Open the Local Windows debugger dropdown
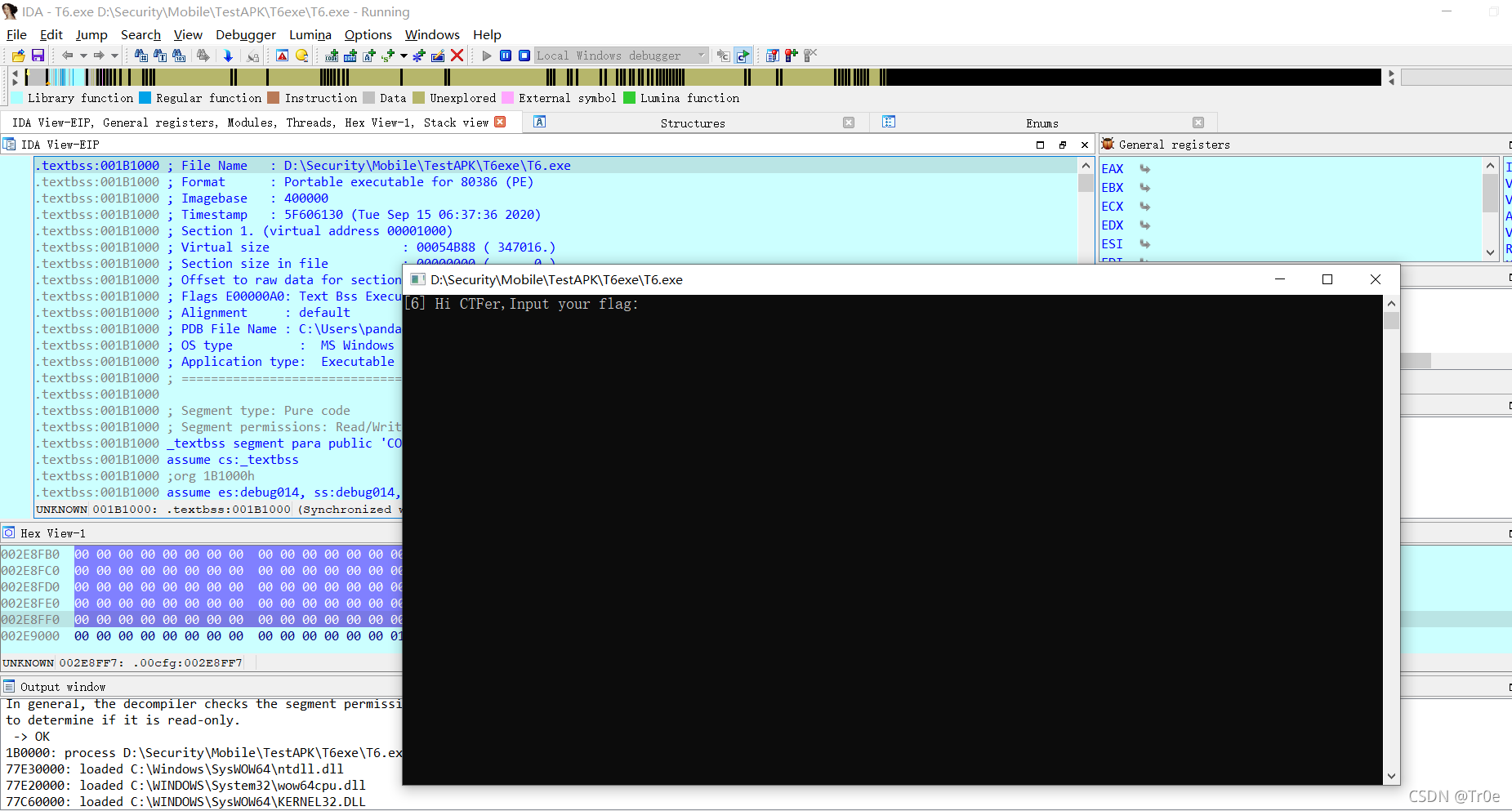 pos(622,56)
